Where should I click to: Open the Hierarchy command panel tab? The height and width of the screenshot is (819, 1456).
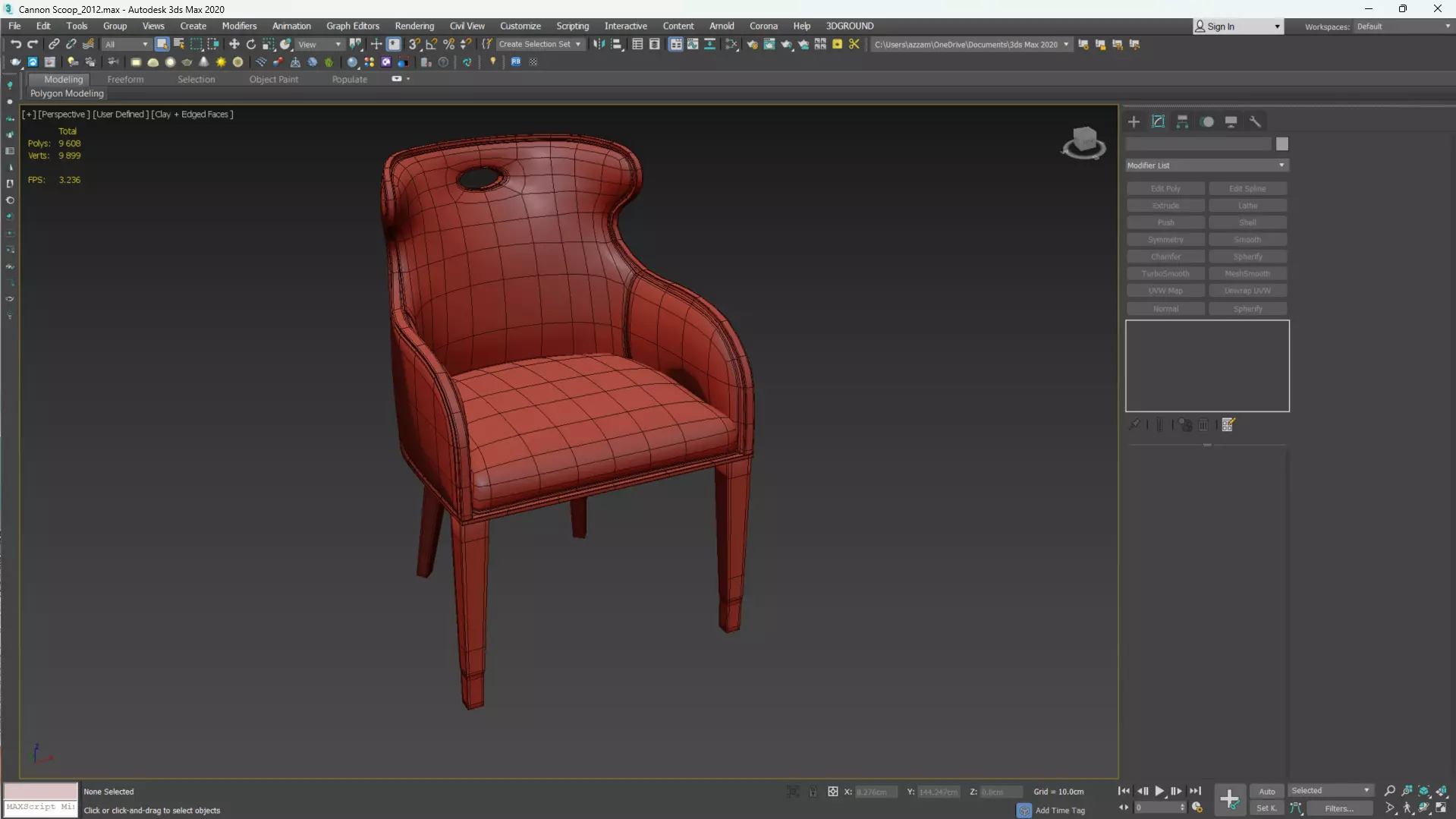pos(1182,121)
